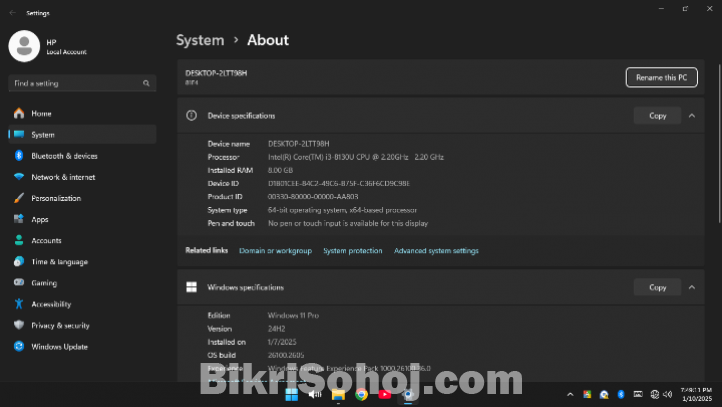Open the Windows Start menu
The image size is (722, 407).
291,395
